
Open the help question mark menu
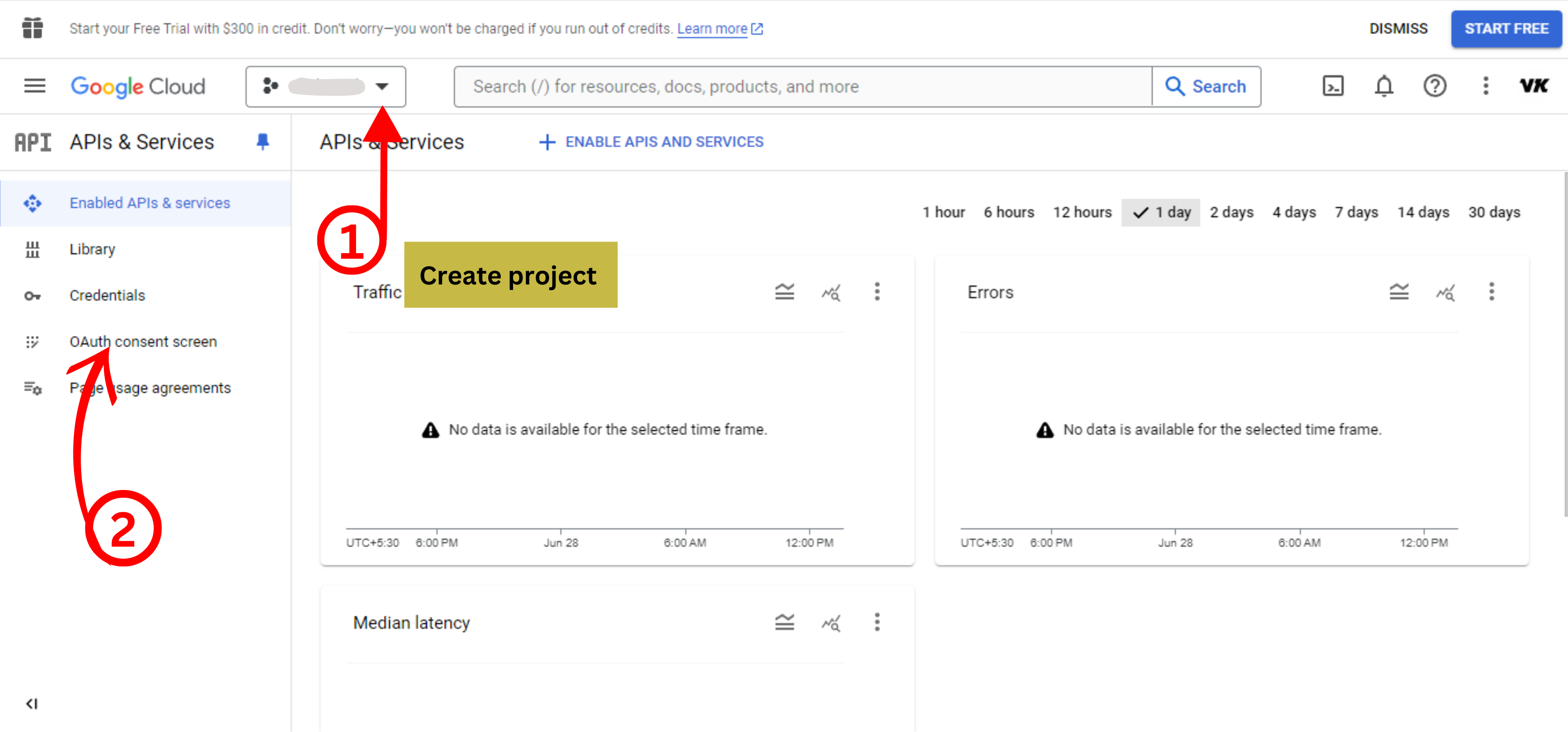(x=1435, y=86)
